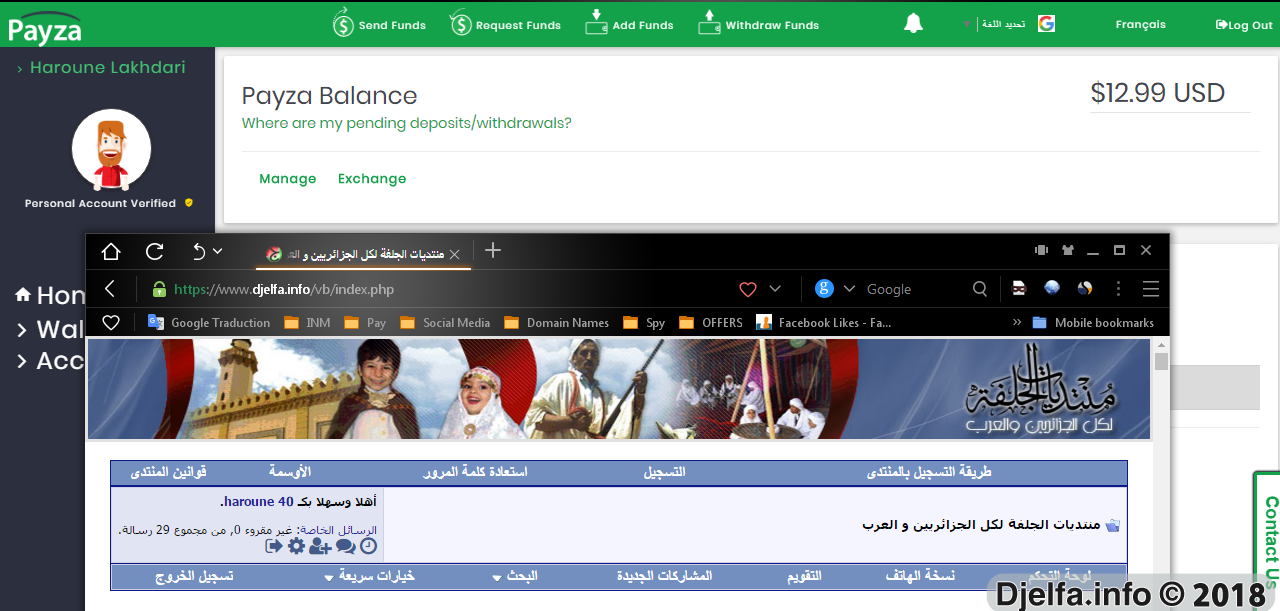The width and height of the screenshot is (1280, 611).
Task: Click the forum chat bubbles icon
Action: 346,546
